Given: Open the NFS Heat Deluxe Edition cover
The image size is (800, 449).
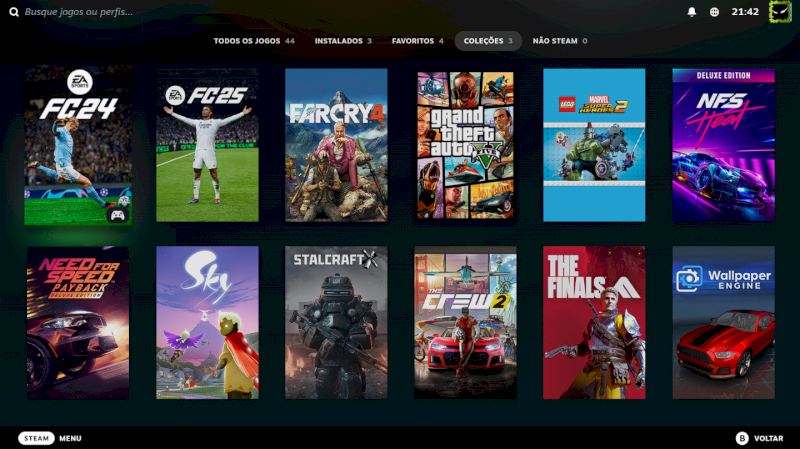Looking at the screenshot, I should click(723, 145).
